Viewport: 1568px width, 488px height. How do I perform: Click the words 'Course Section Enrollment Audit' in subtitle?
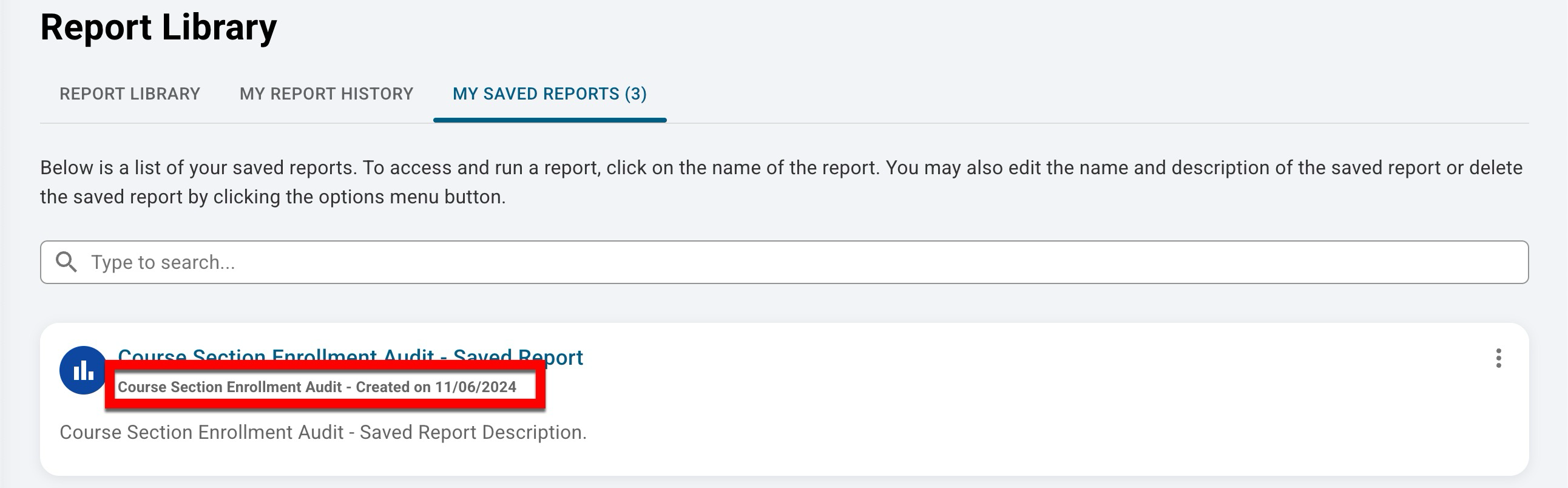click(x=229, y=387)
